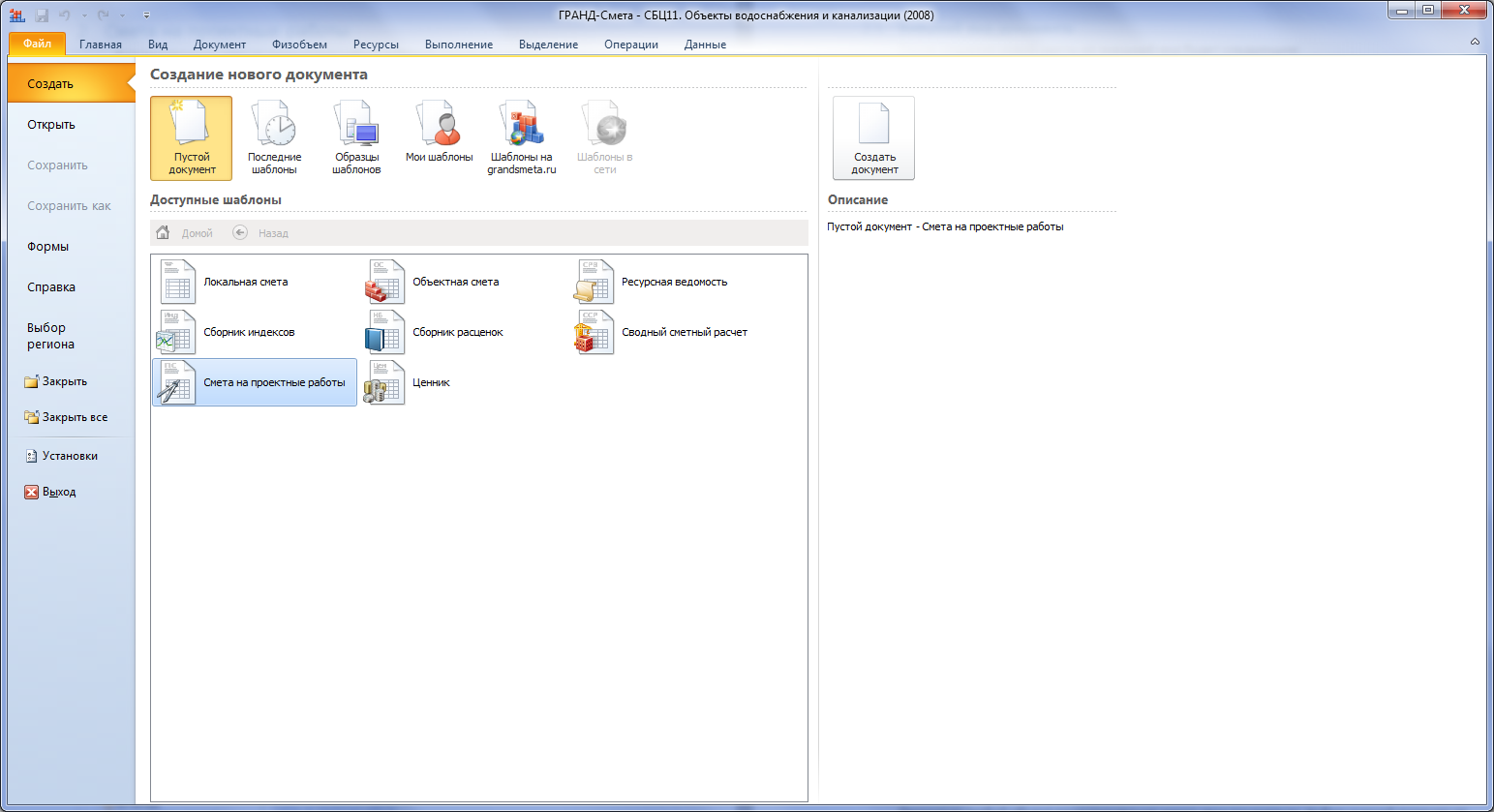Click Сохранить in the backstage menu
This screenshot has width=1494, height=812.
[x=71, y=165]
